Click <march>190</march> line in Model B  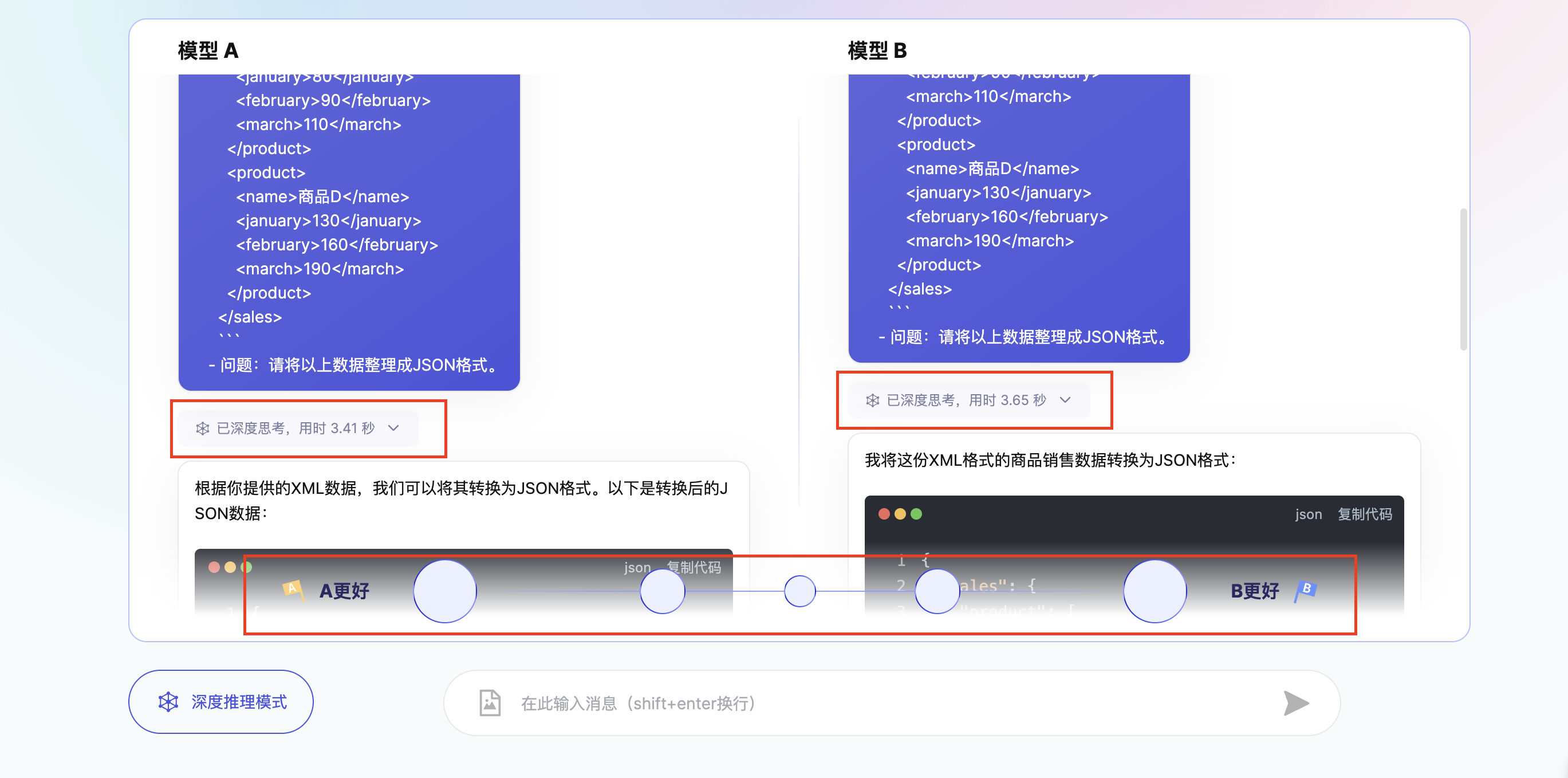990,241
